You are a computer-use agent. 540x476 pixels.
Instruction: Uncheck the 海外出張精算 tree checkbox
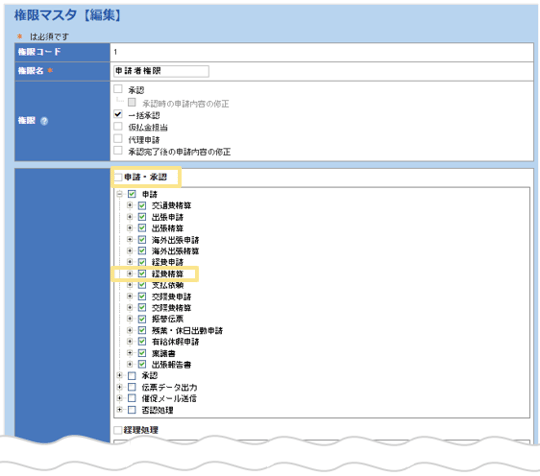pos(142,251)
